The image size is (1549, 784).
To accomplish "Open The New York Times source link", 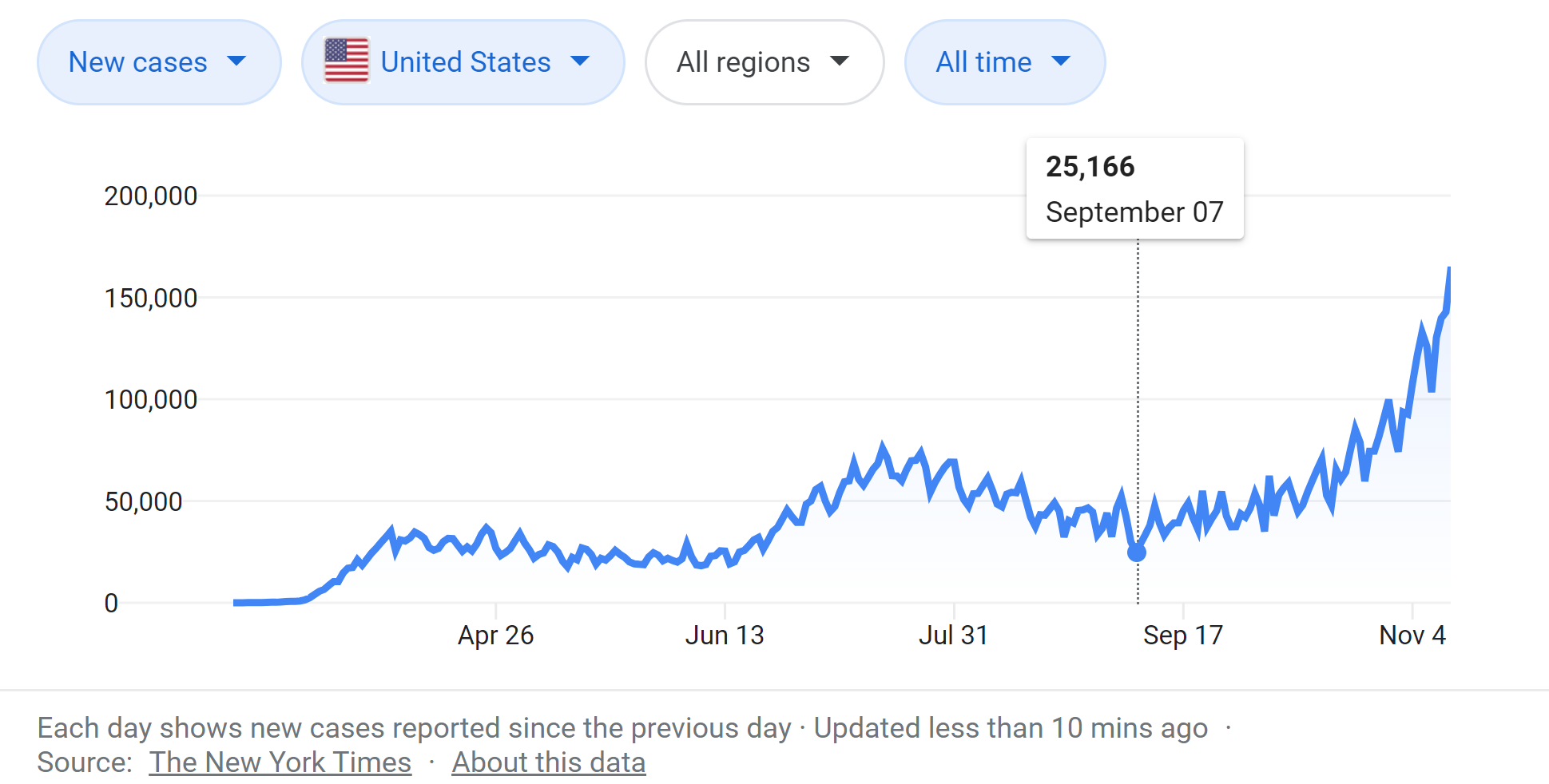I will tap(280, 762).
